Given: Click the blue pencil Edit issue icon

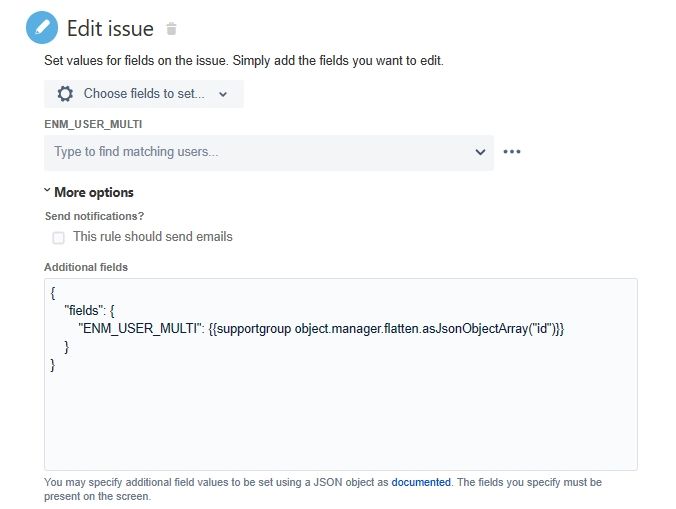Looking at the screenshot, I should point(42,28).
